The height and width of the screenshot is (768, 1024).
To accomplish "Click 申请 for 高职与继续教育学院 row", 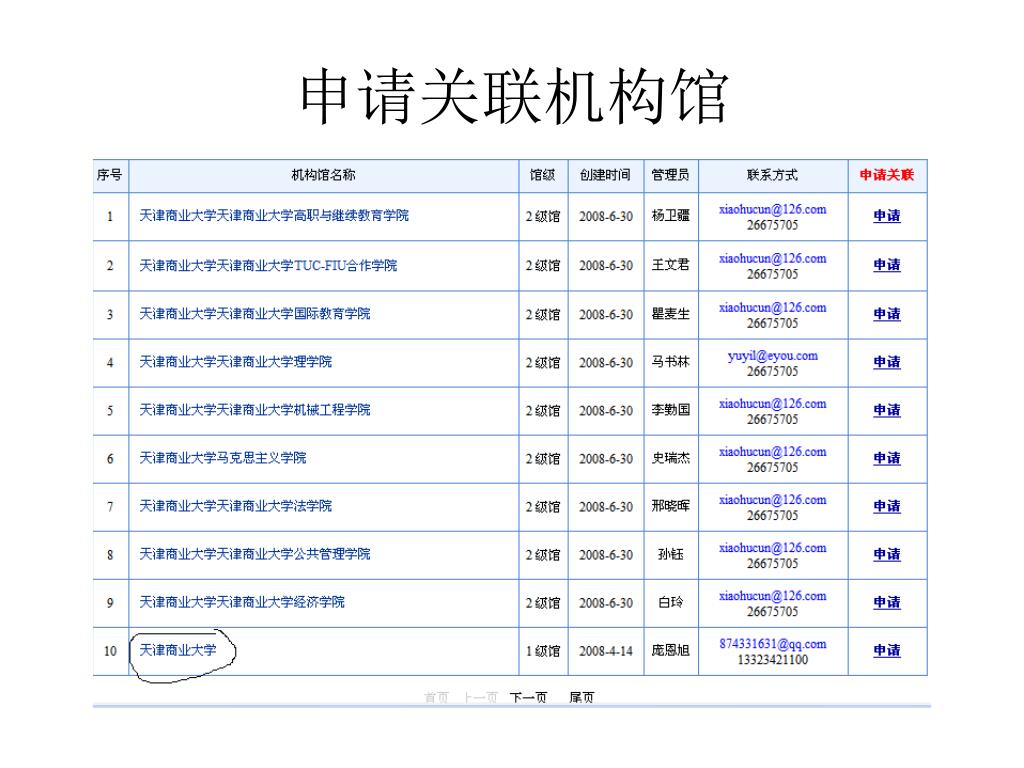I will pyautogui.click(x=887, y=216).
